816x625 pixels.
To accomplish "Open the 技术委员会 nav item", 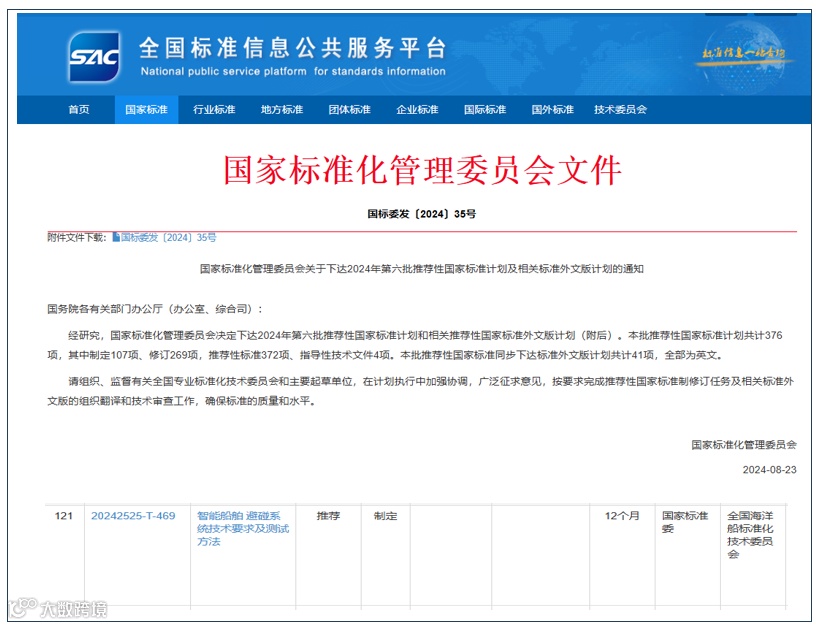I will (x=620, y=110).
